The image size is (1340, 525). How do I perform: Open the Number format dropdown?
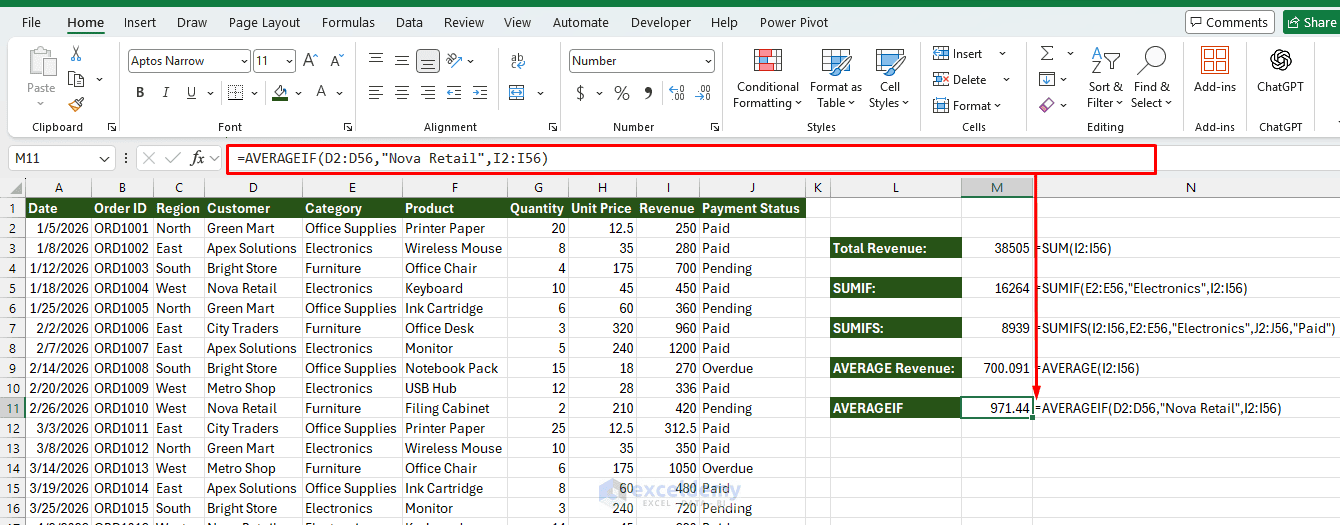pos(708,62)
